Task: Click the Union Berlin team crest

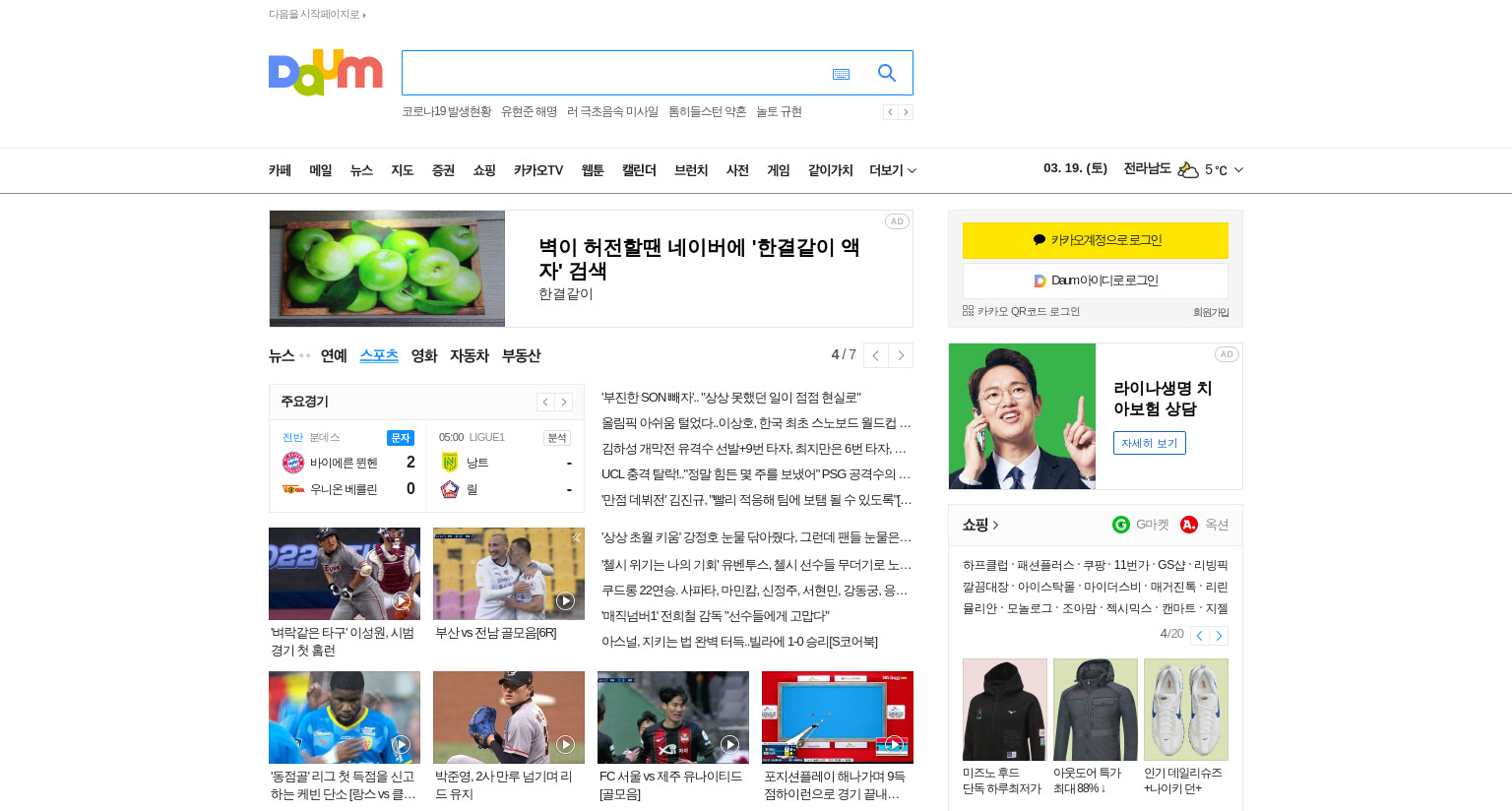Action: tap(293, 489)
